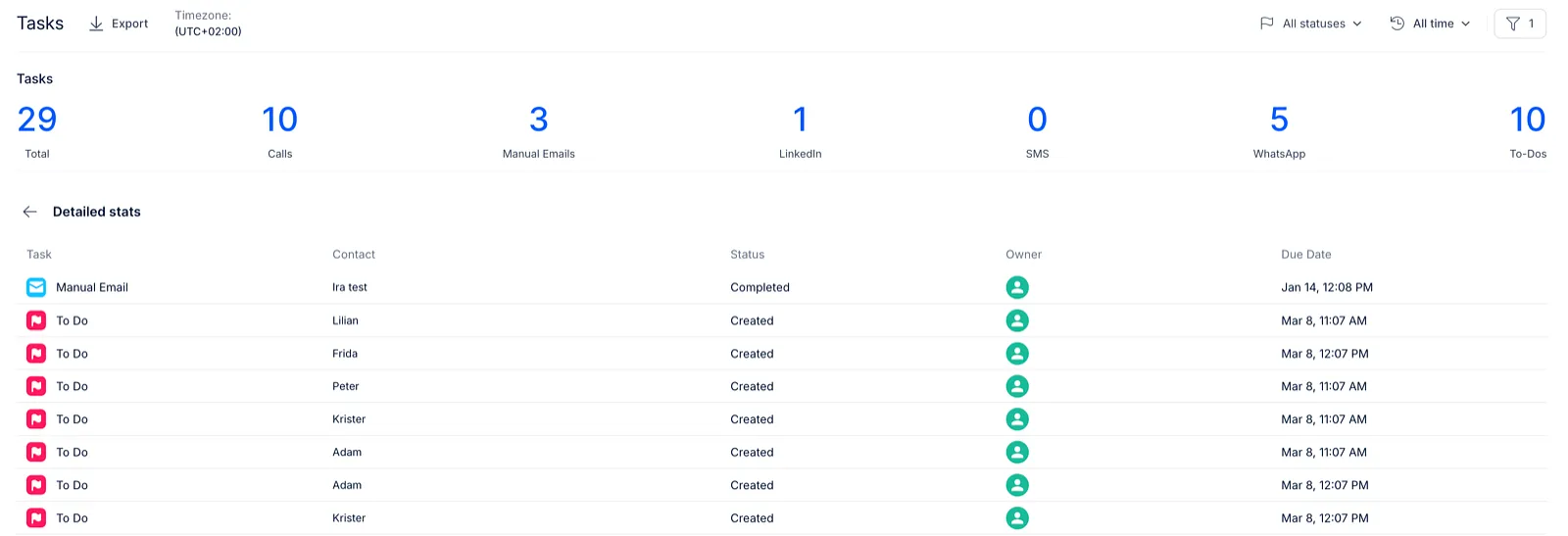1568x536 pixels.
Task: Click the Jan 14, 12:08 PM due date
Action: [1327, 287]
